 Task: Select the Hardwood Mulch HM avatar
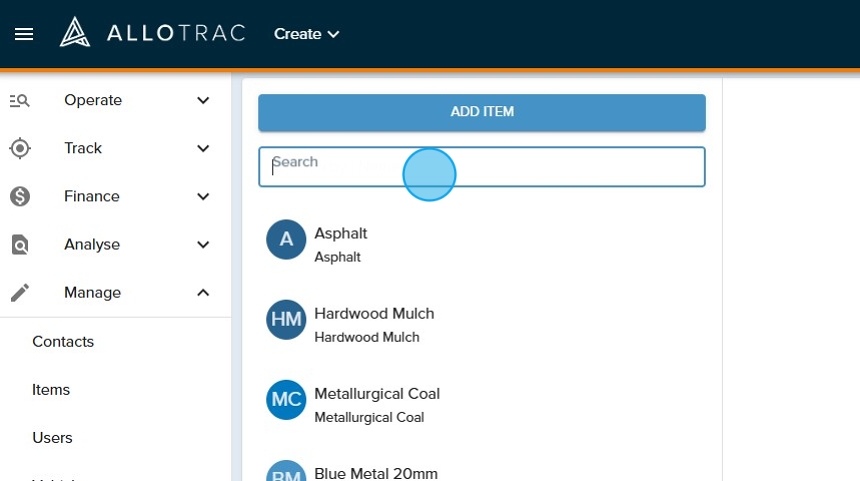point(286,320)
